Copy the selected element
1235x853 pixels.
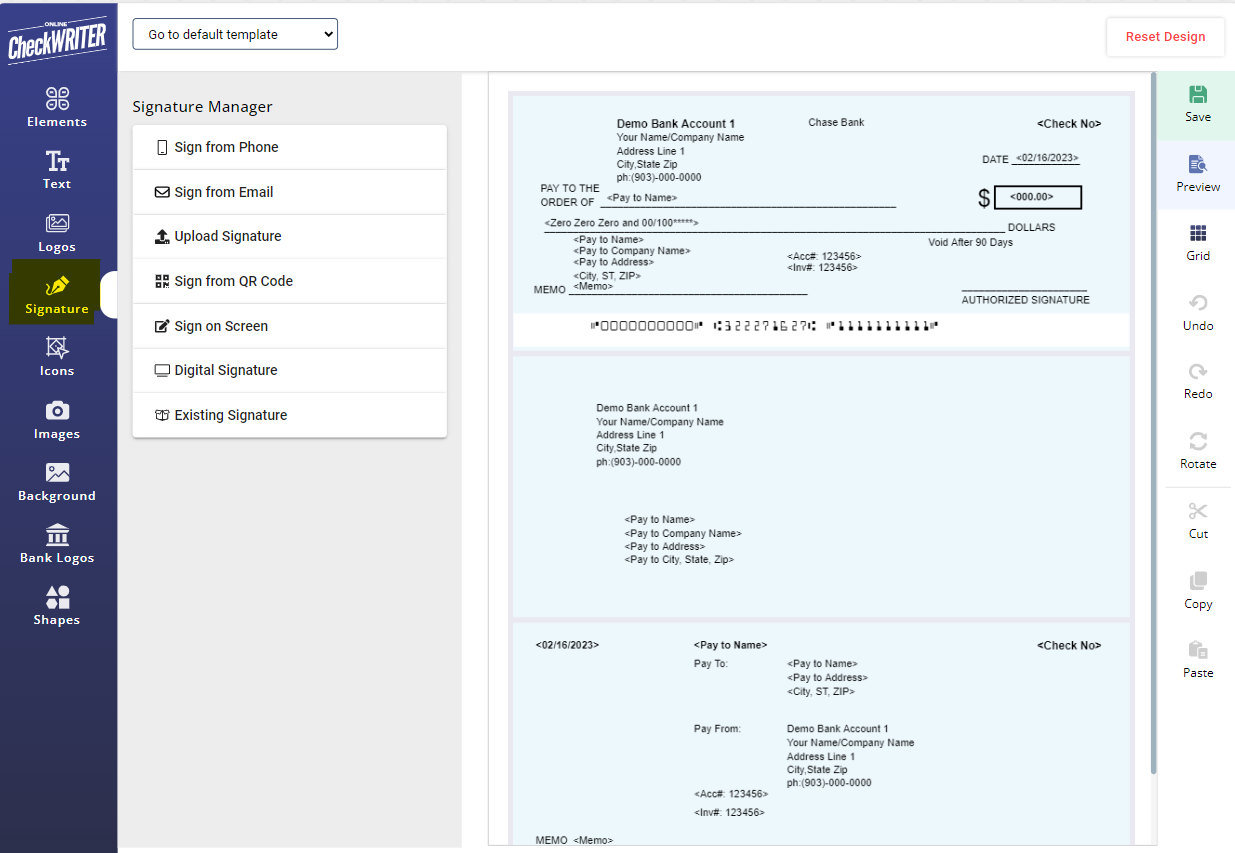tap(1198, 591)
